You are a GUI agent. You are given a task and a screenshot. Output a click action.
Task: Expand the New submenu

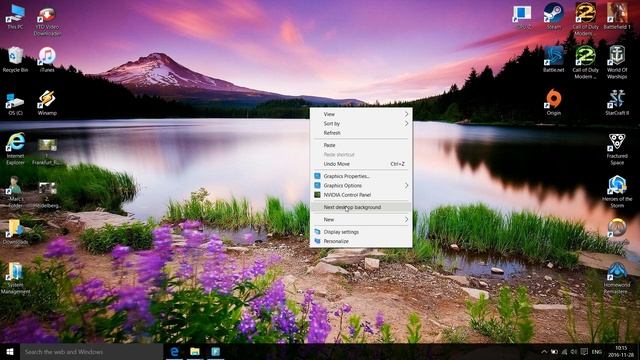pyautogui.click(x=361, y=219)
